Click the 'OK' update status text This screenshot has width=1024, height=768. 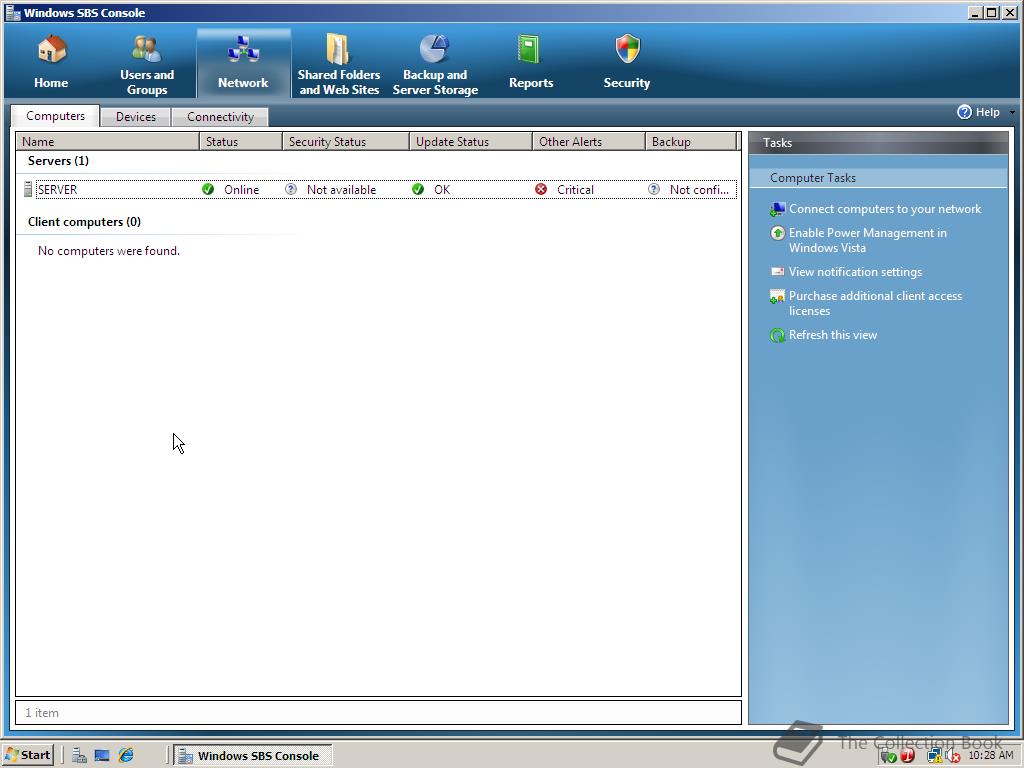point(442,189)
